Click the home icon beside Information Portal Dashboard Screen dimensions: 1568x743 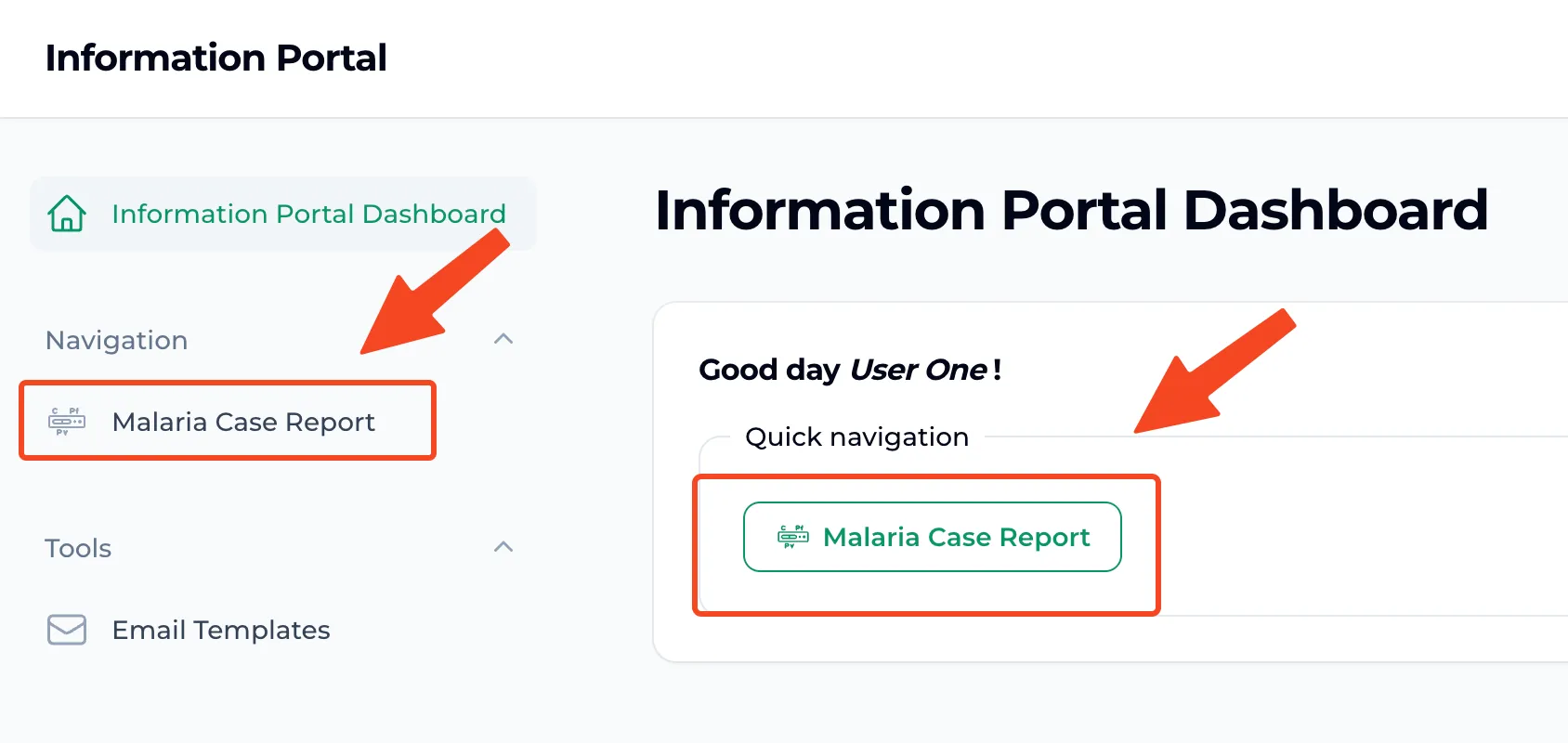(65, 214)
